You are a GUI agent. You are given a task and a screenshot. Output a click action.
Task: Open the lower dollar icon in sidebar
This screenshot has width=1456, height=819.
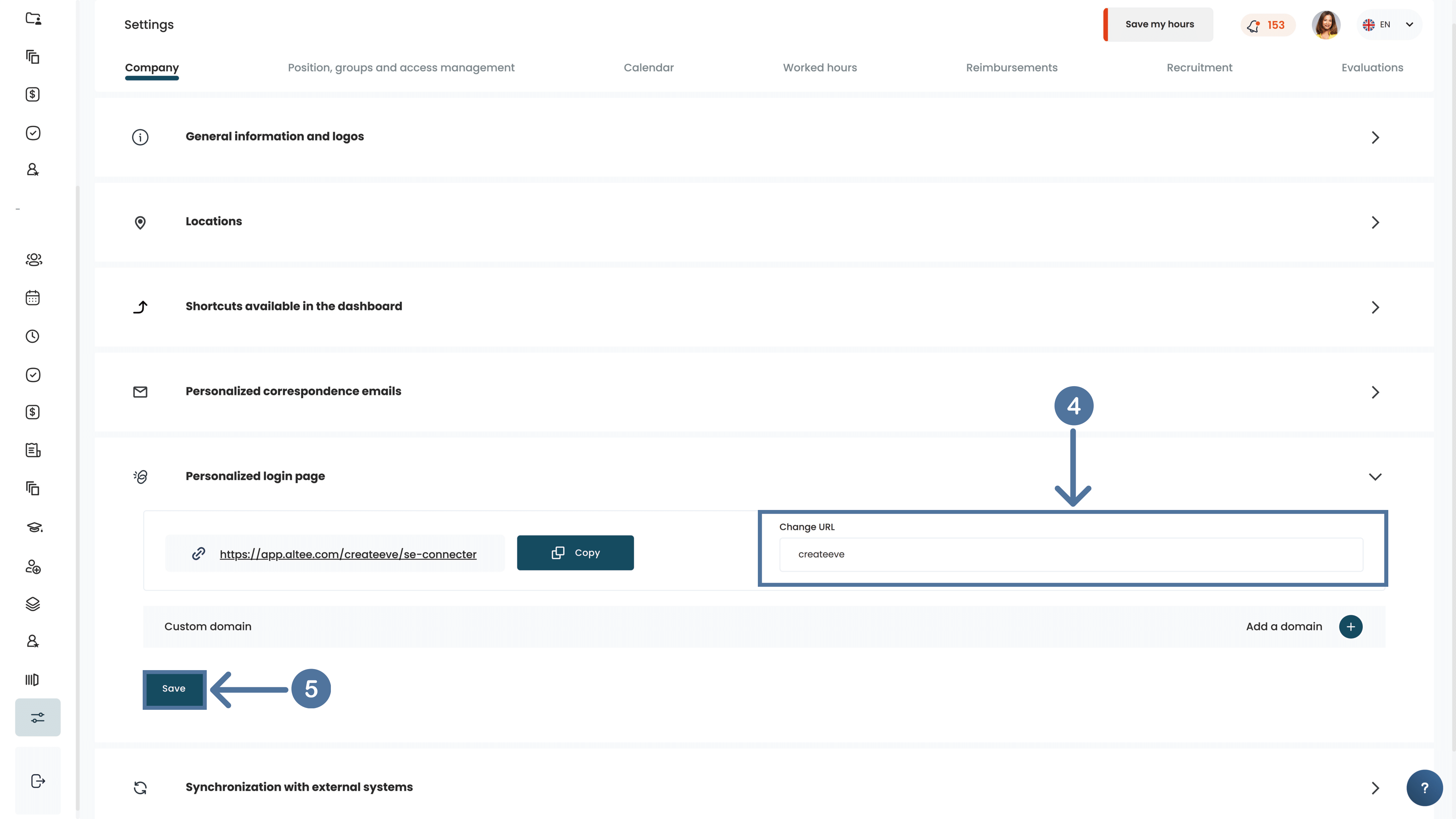(x=33, y=412)
